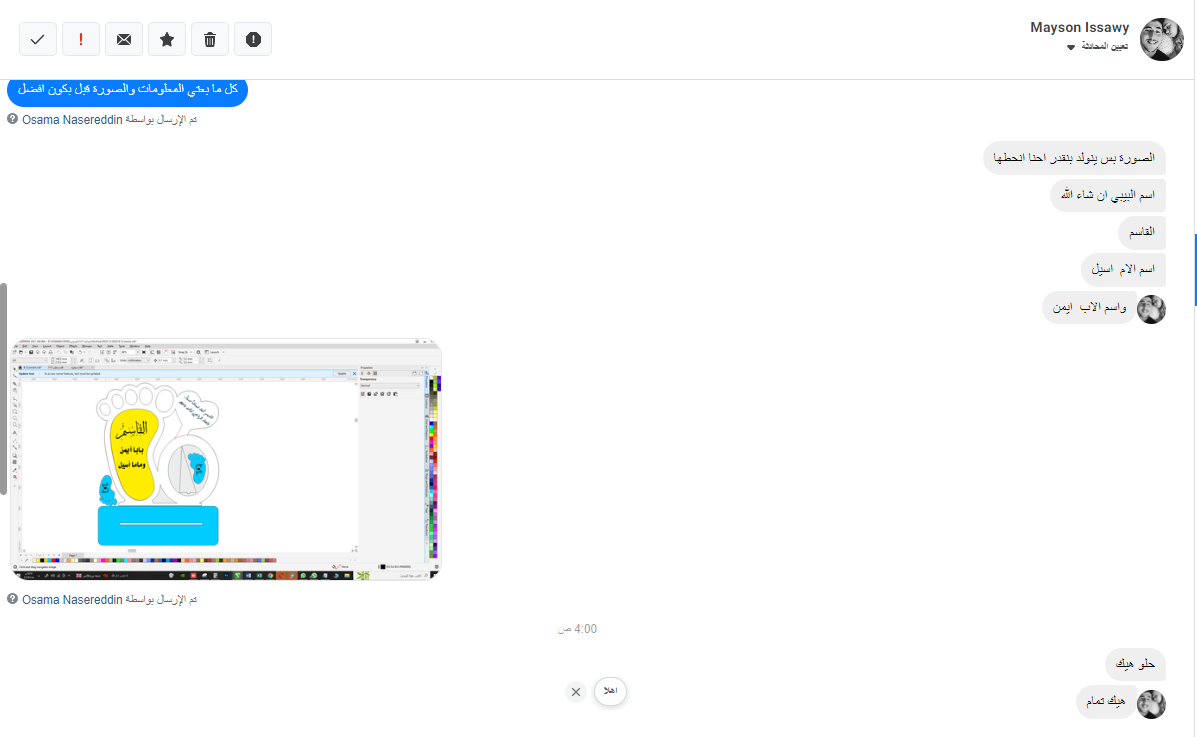The height and width of the screenshot is (737, 1197).
Task: Click the left vertical scrollbar handle
Action: click(x=4, y=388)
